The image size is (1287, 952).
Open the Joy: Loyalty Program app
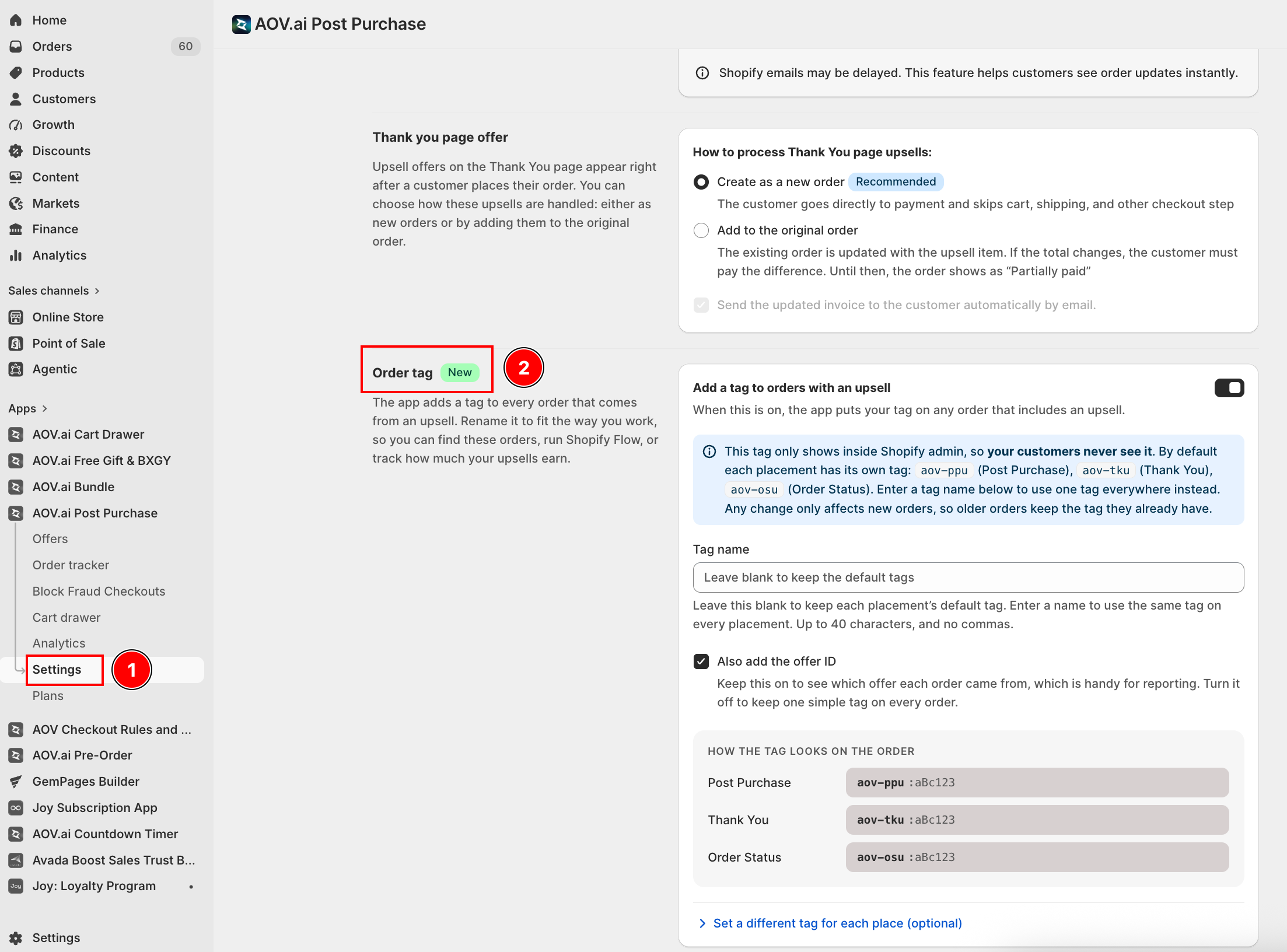point(94,886)
